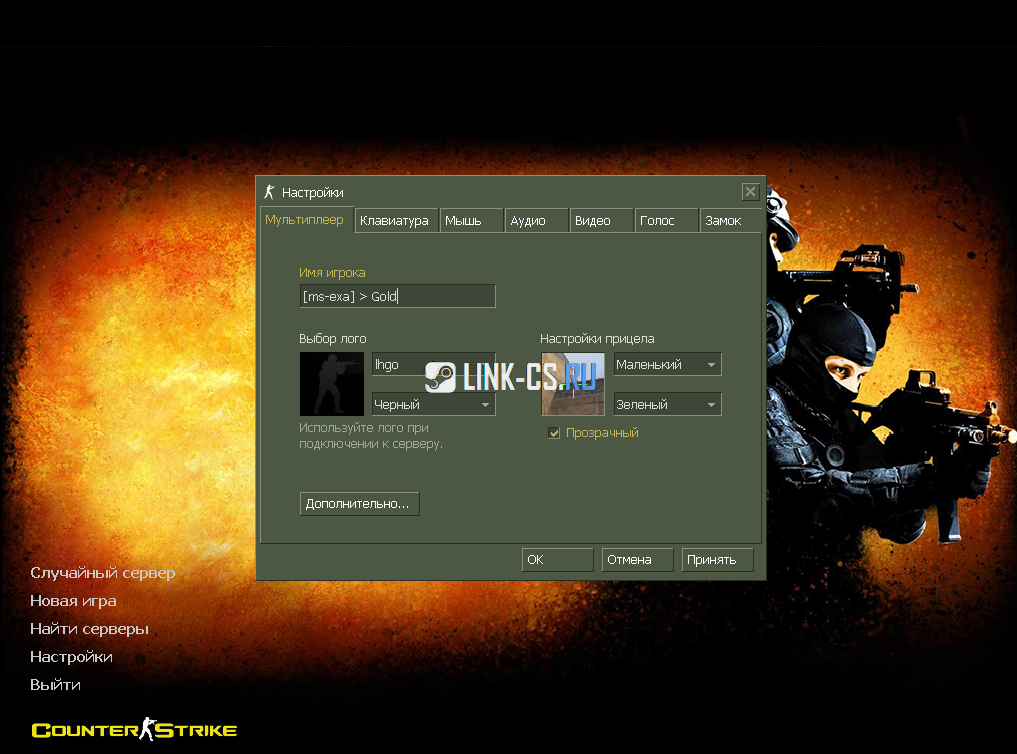Switch to the Клавиатура tab
Screen dimensions: 1017x754
(x=395, y=221)
